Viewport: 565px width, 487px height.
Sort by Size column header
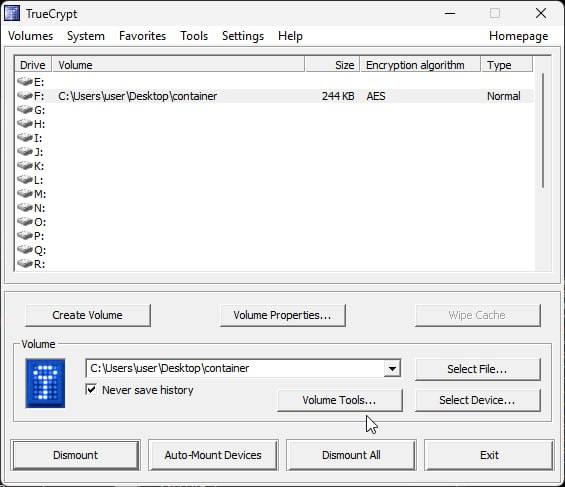coord(332,65)
